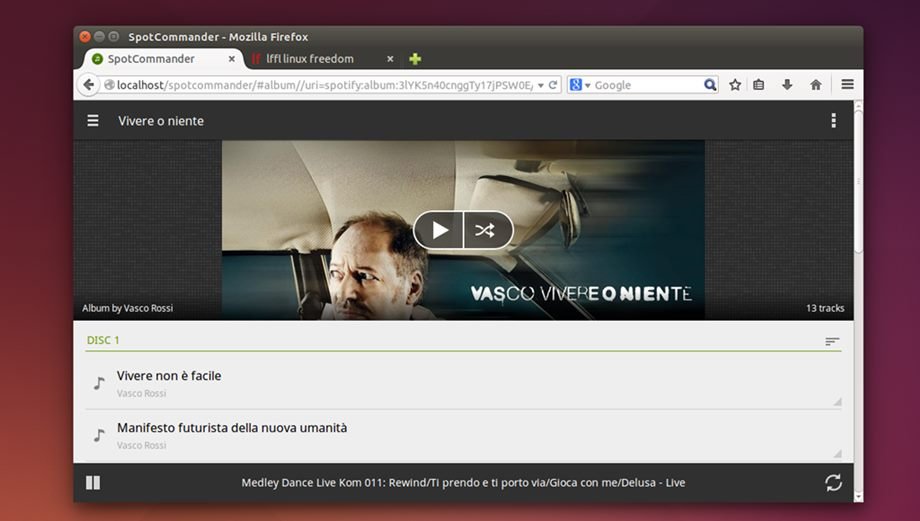The width and height of the screenshot is (920, 521).
Task: Expand the search engine dropdown in search box
Action: (x=580, y=85)
